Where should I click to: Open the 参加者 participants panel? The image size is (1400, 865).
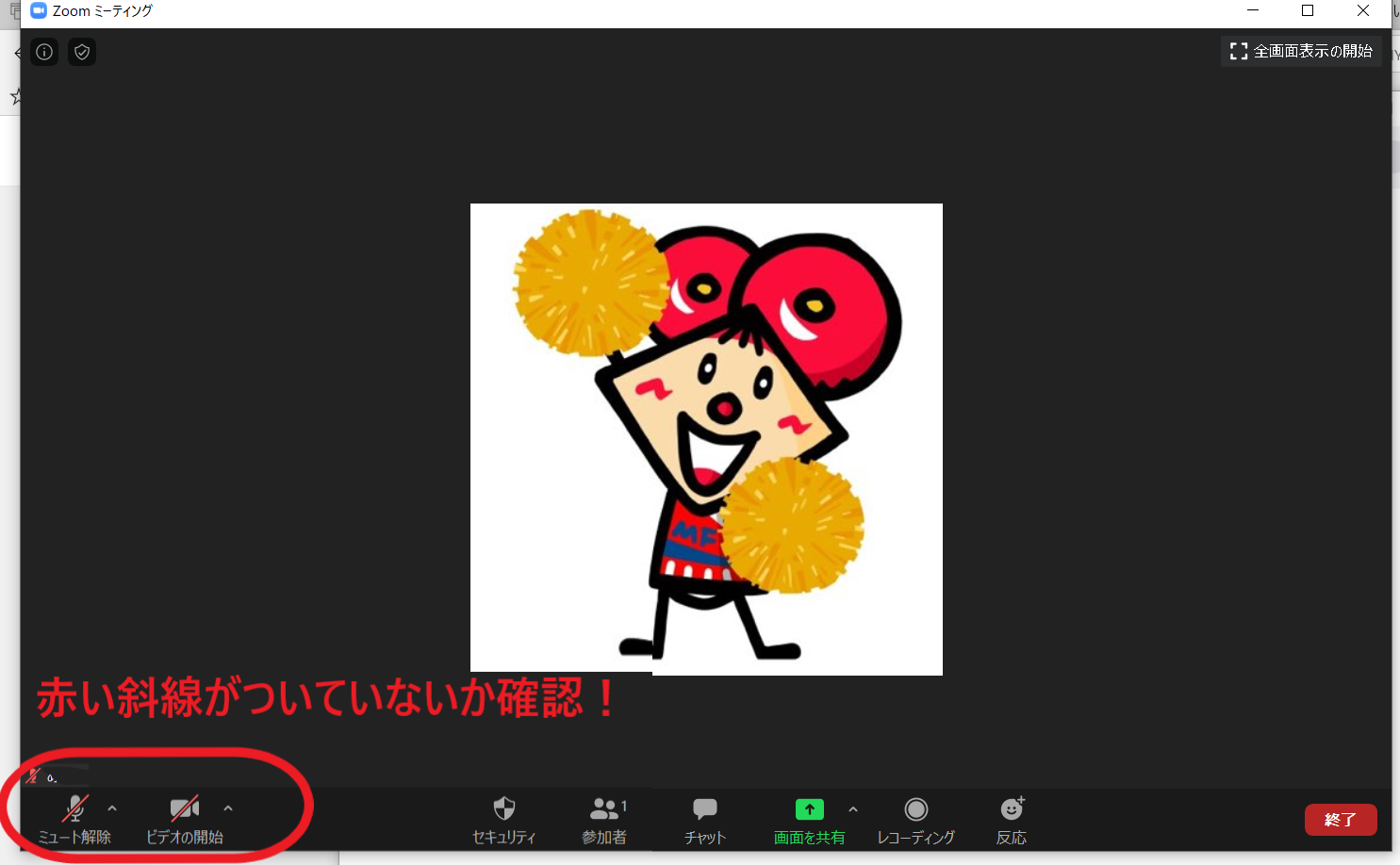pyautogui.click(x=604, y=820)
